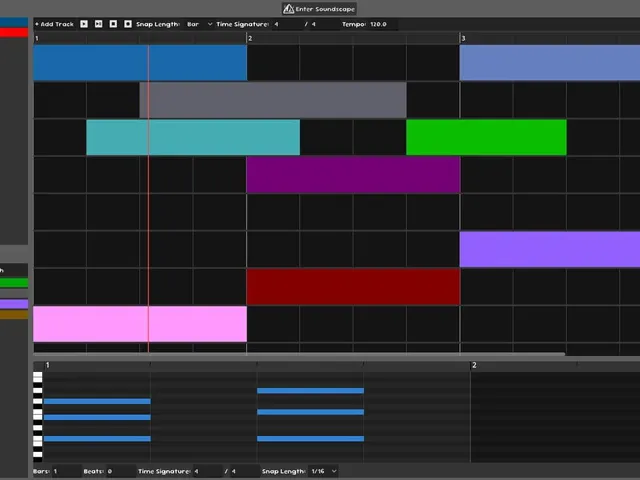Start recording with the record icon
Viewport: 640px width, 480px height.
[128, 24]
